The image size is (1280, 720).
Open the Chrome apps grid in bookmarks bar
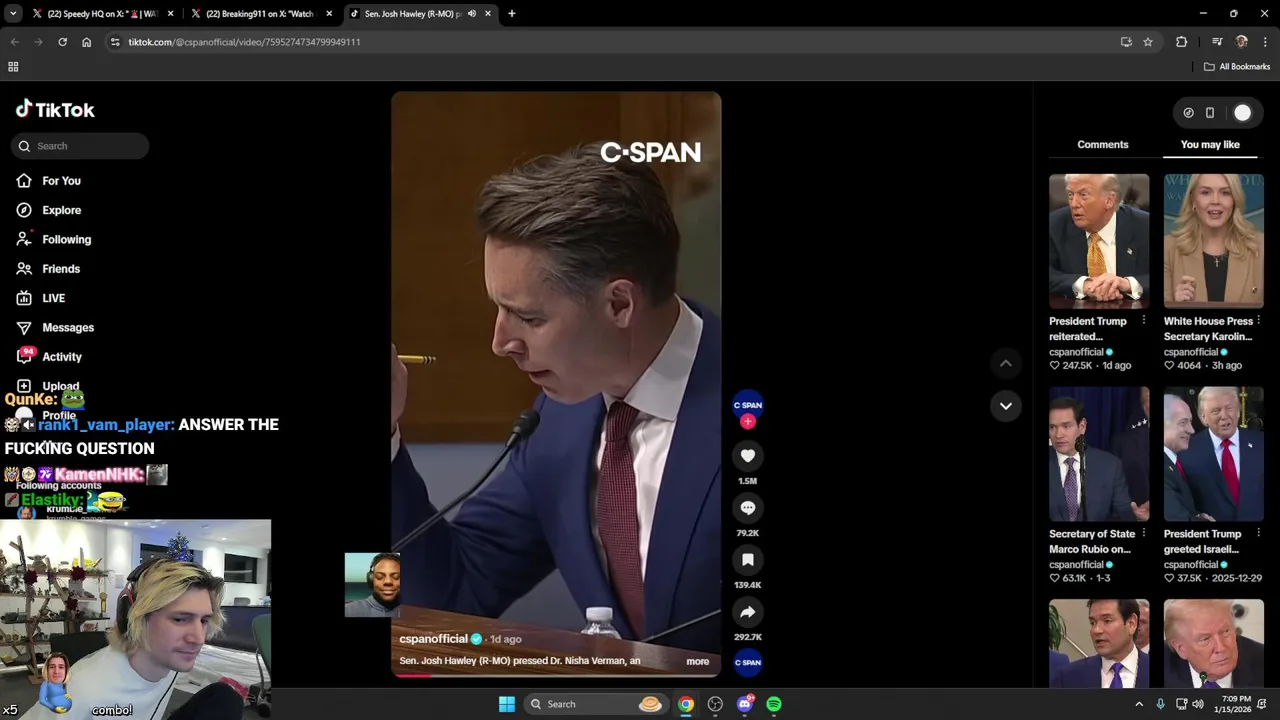pos(13,67)
